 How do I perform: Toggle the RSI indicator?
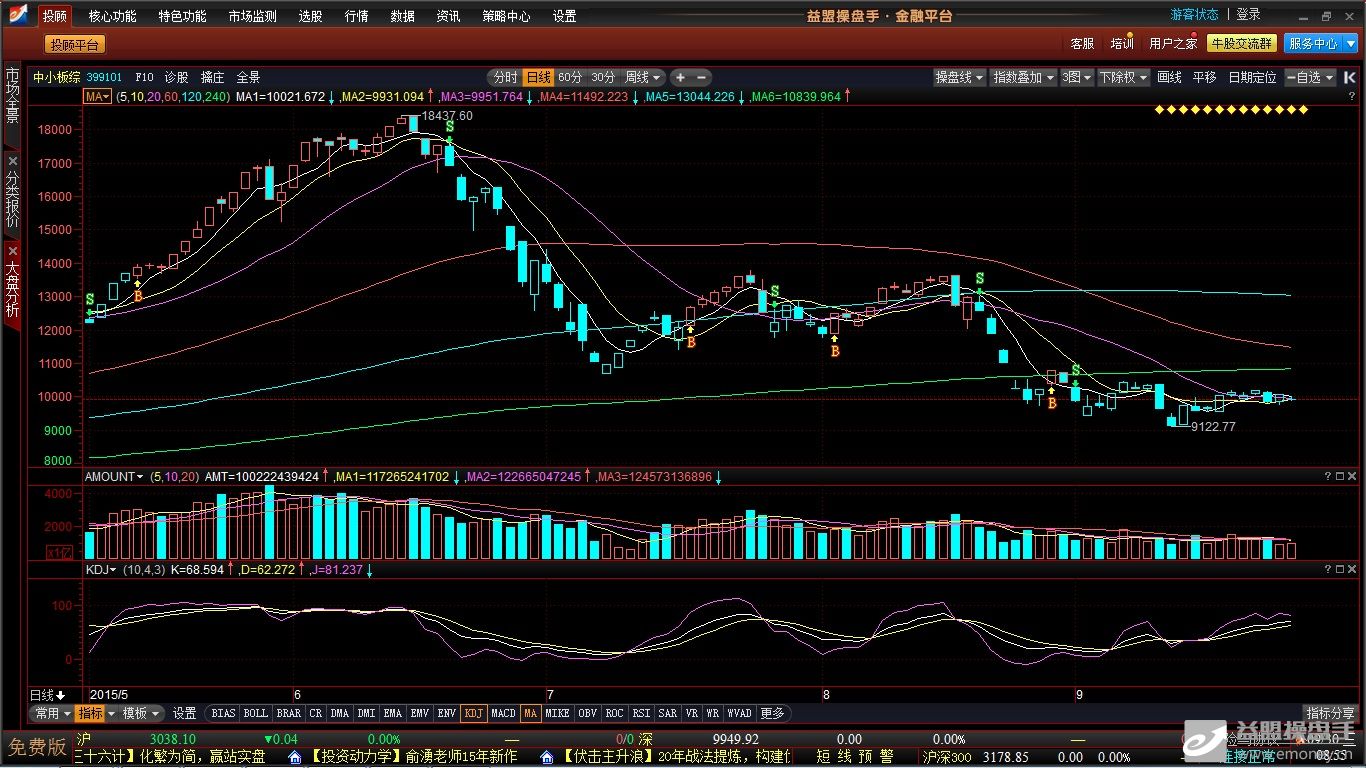[640, 713]
